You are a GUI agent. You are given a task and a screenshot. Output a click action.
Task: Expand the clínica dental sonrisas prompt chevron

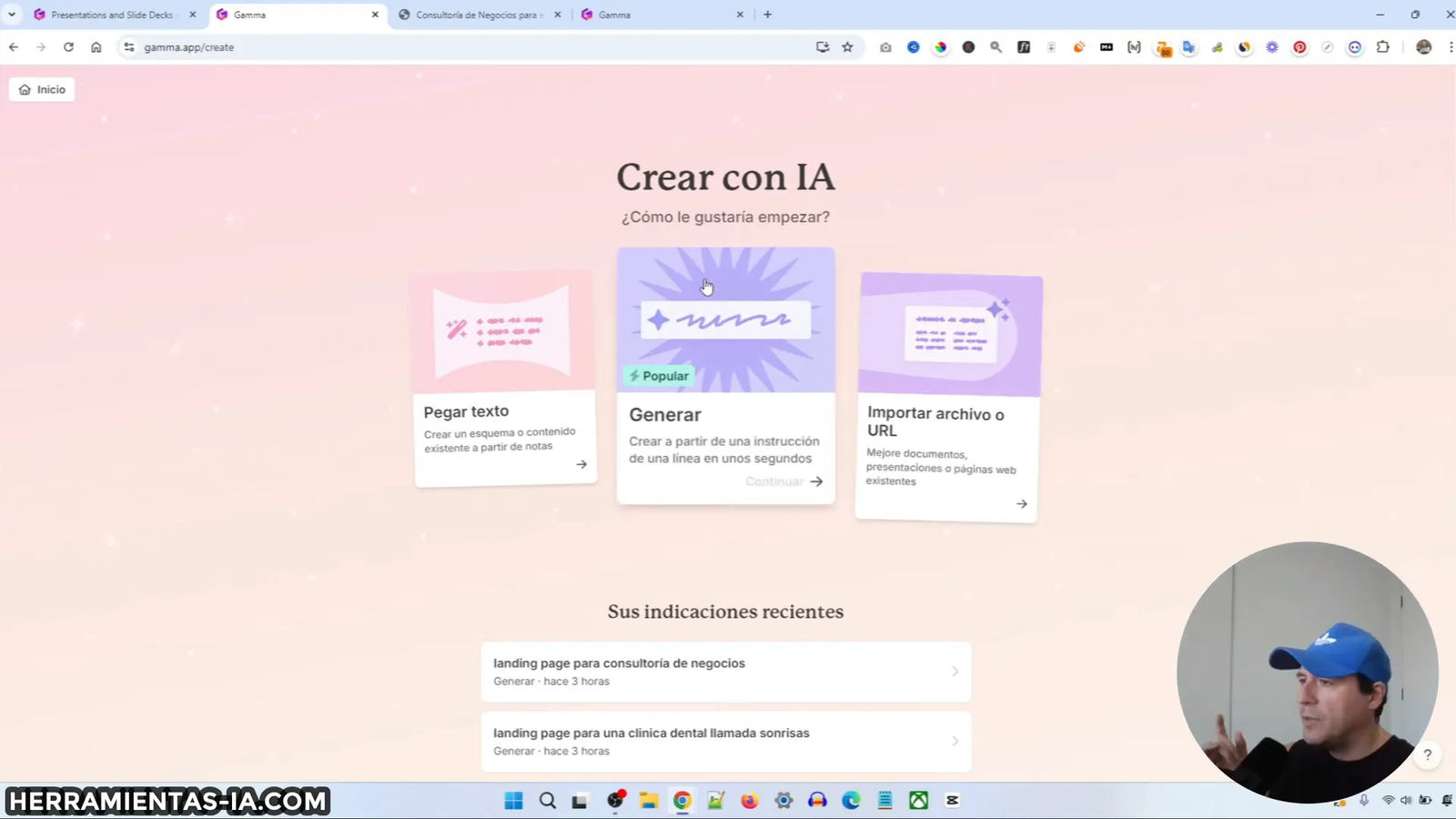pos(954,741)
